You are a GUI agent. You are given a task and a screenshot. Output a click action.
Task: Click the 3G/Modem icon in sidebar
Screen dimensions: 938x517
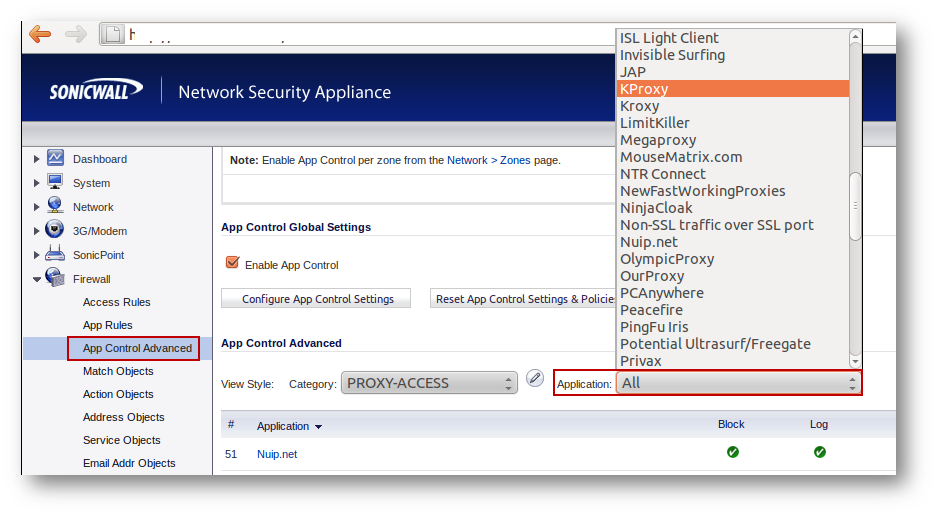pyautogui.click(x=55, y=230)
